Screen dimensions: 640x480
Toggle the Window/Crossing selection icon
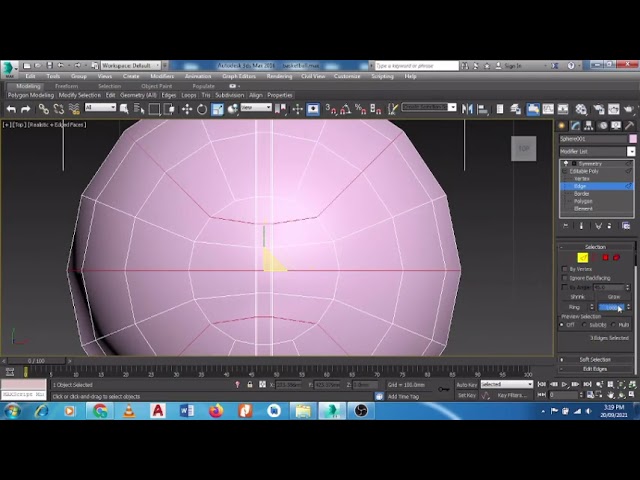pyautogui.click(x=169, y=109)
